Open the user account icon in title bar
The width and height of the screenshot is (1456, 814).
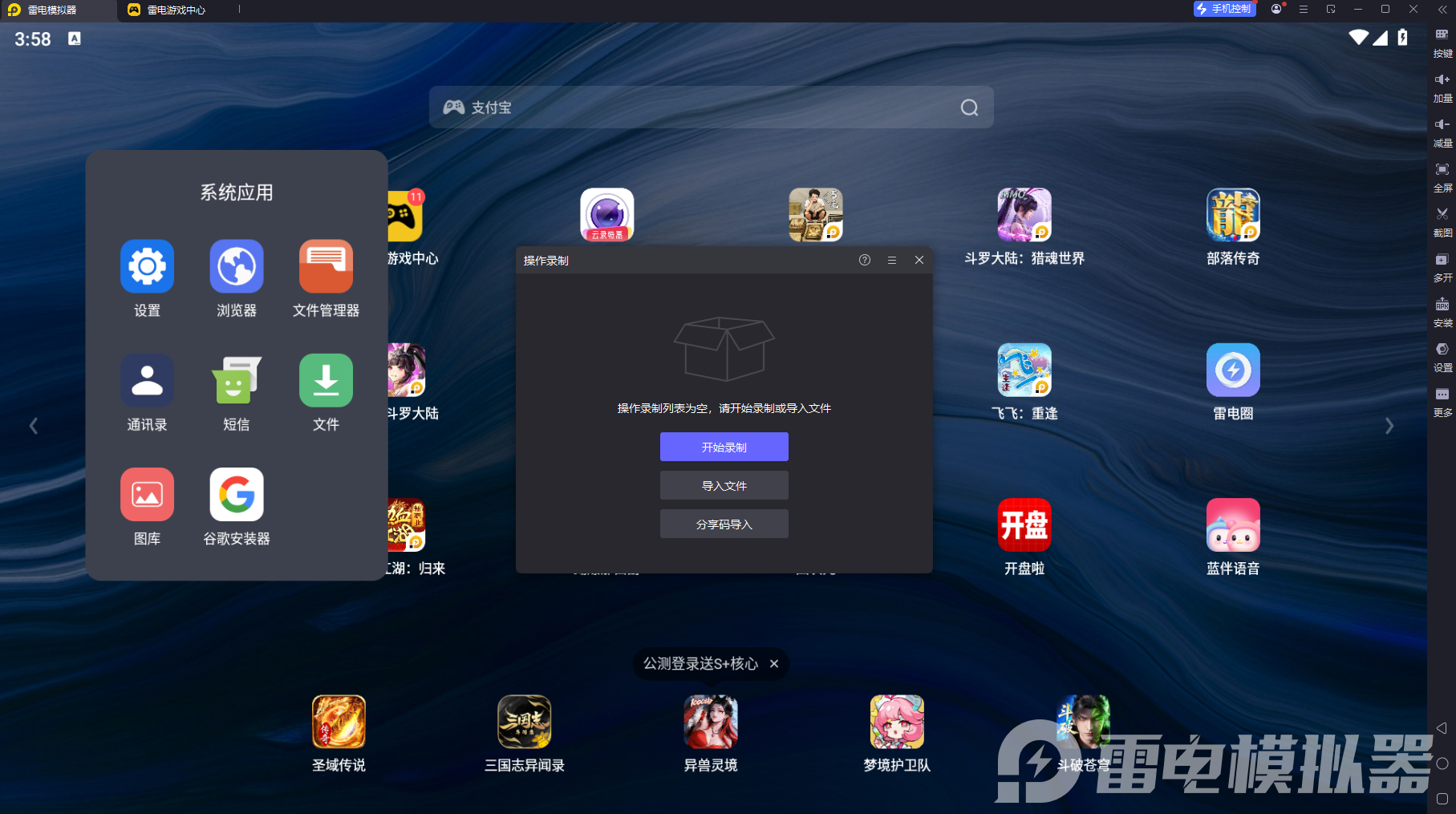[1276, 9]
